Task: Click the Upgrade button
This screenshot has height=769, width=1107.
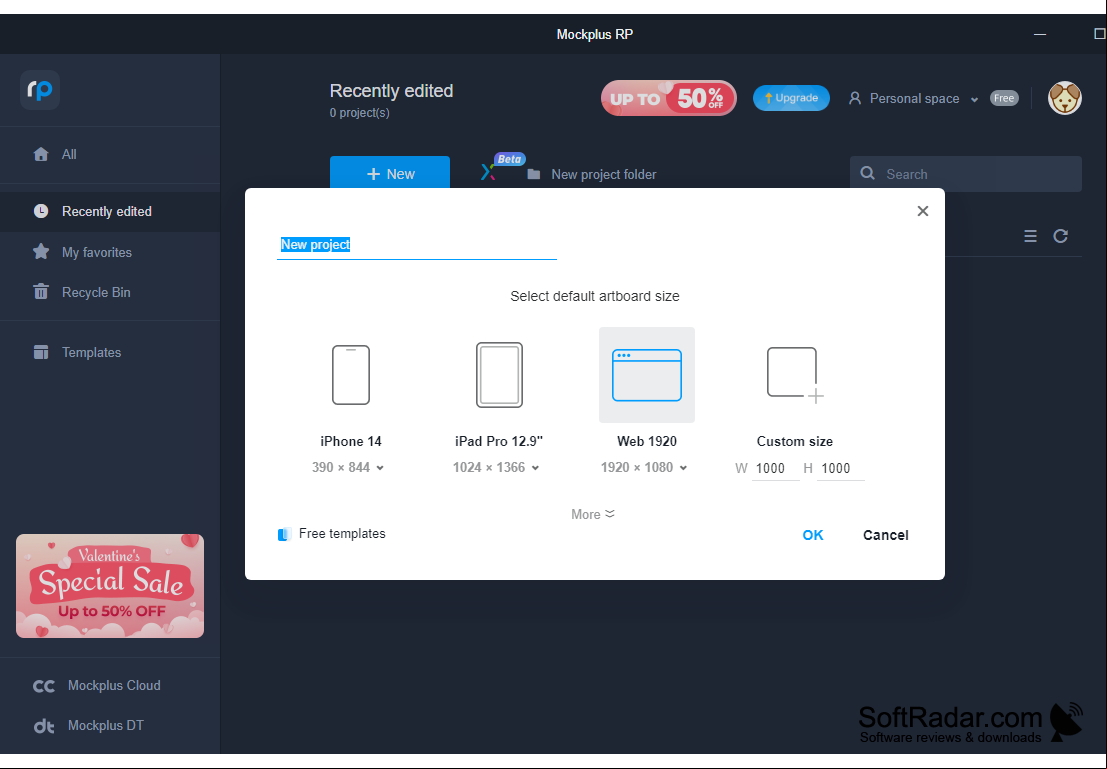Action: pyautogui.click(x=791, y=98)
